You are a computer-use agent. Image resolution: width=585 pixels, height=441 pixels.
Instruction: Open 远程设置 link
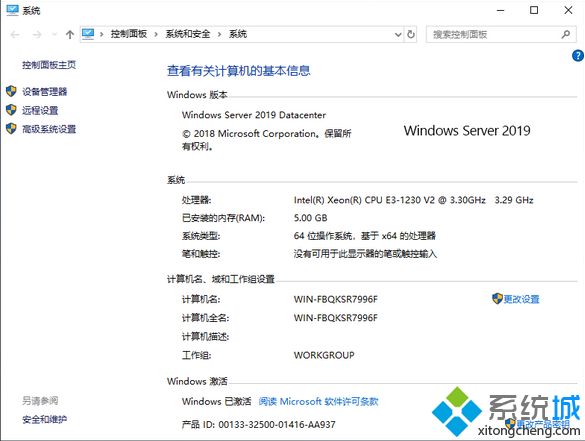click(x=40, y=110)
